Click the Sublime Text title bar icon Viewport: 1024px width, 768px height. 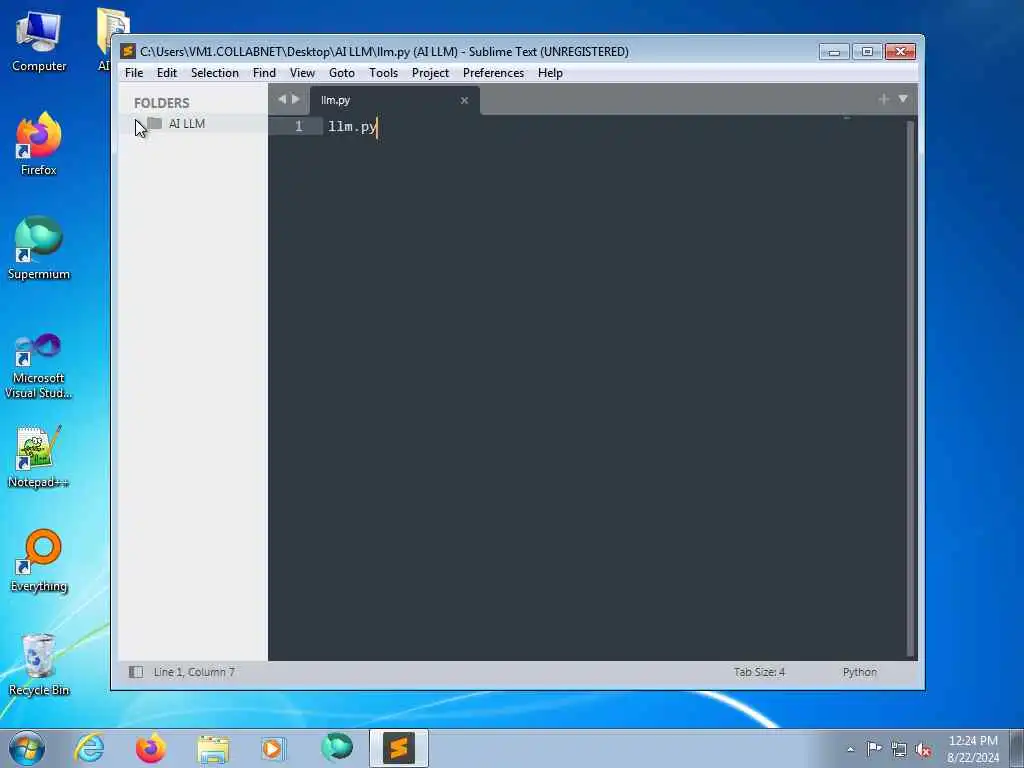tap(128, 51)
